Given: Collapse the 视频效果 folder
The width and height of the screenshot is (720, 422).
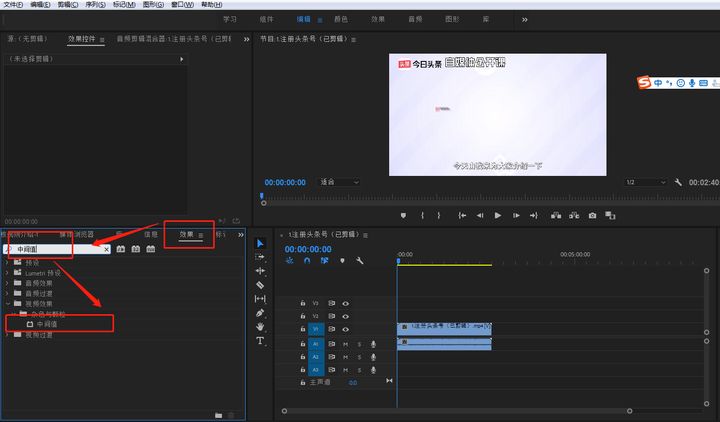Looking at the screenshot, I should (7, 304).
